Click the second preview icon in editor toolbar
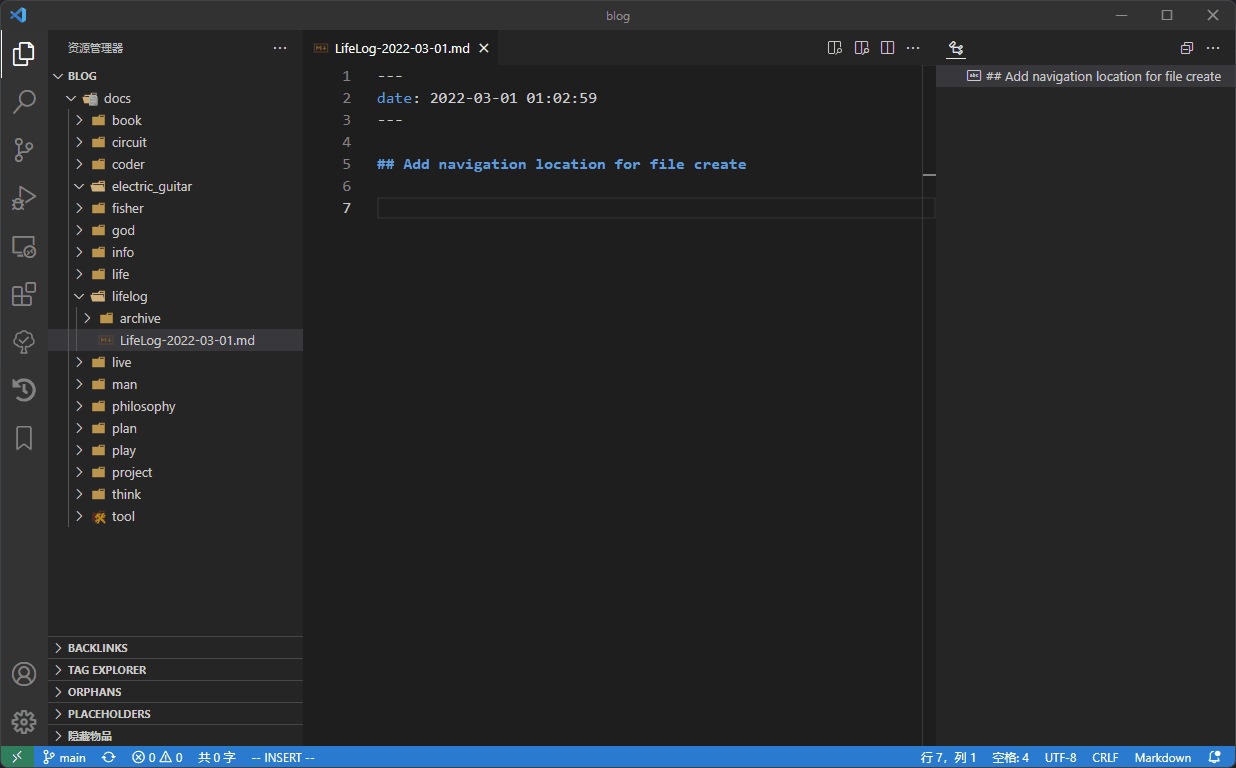Viewport: 1236px width, 768px height. (x=862, y=48)
